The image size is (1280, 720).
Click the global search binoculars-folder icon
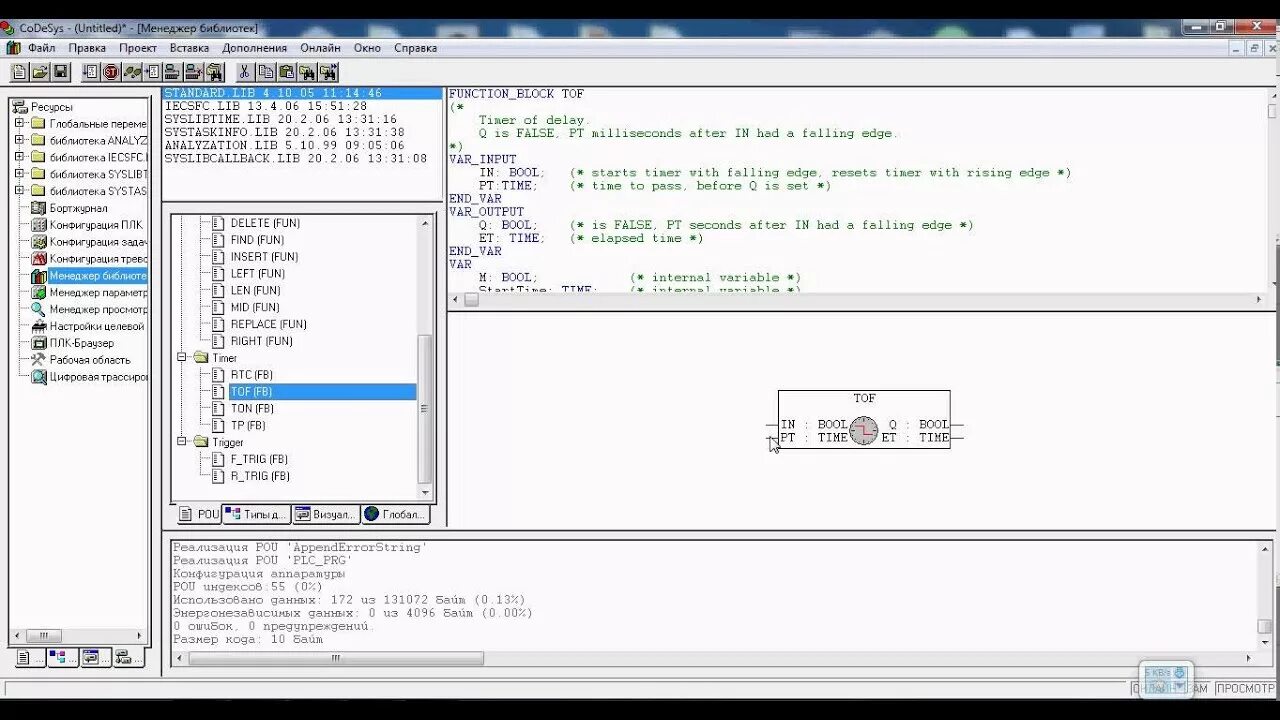[214, 72]
